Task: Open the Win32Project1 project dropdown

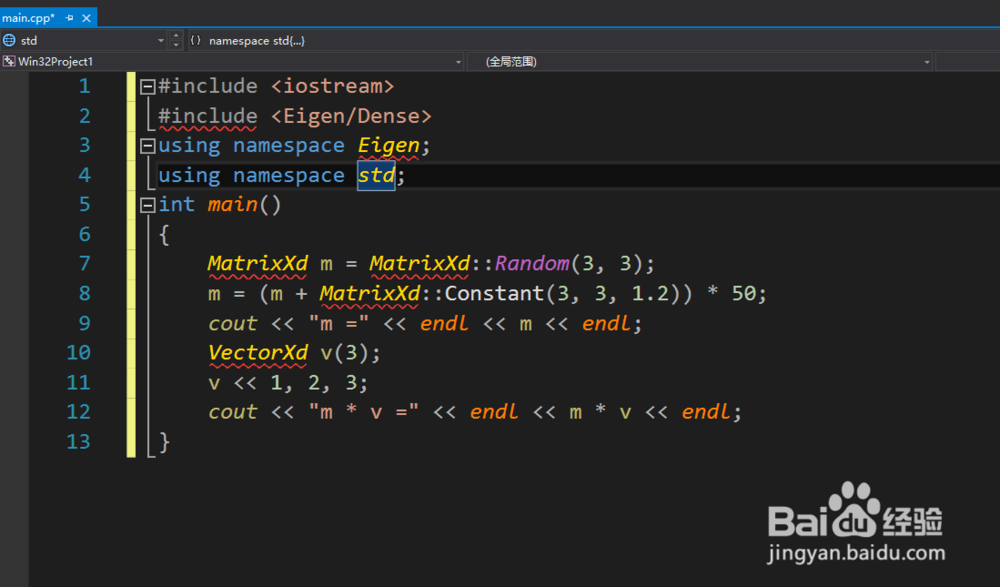Action: pos(459,62)
